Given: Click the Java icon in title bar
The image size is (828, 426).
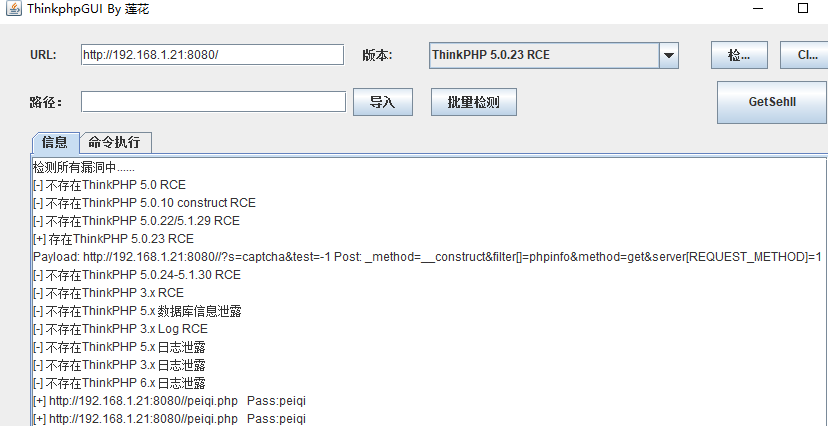Looking at the screenshot, I should [x=13, y=9].
